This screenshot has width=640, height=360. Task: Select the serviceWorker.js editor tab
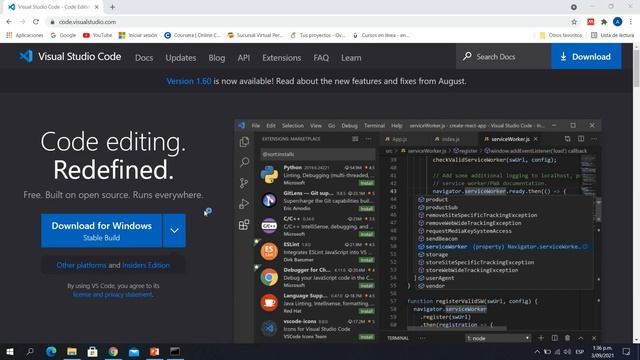click(510, 139)
